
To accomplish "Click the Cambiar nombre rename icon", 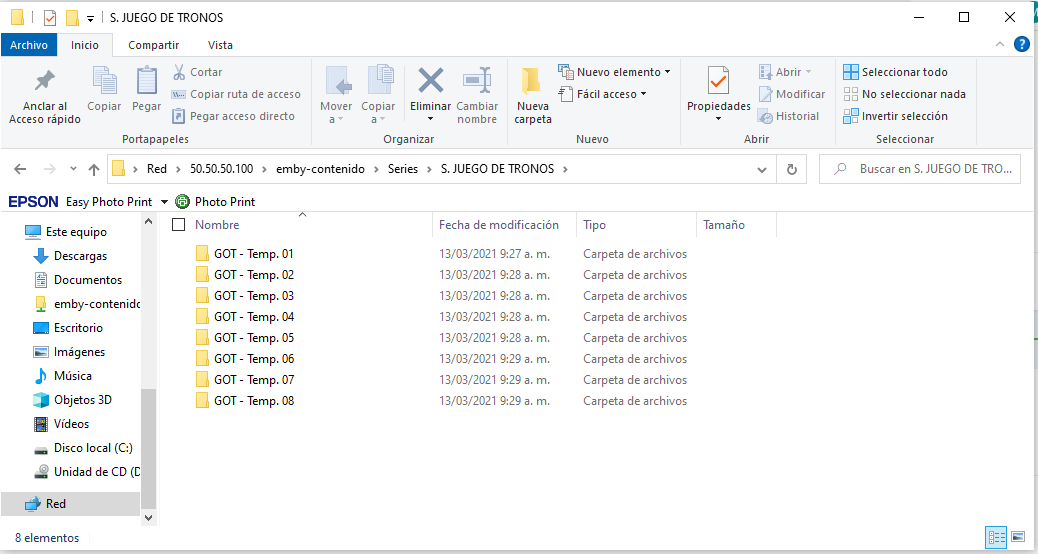I will tap(477, 81).
